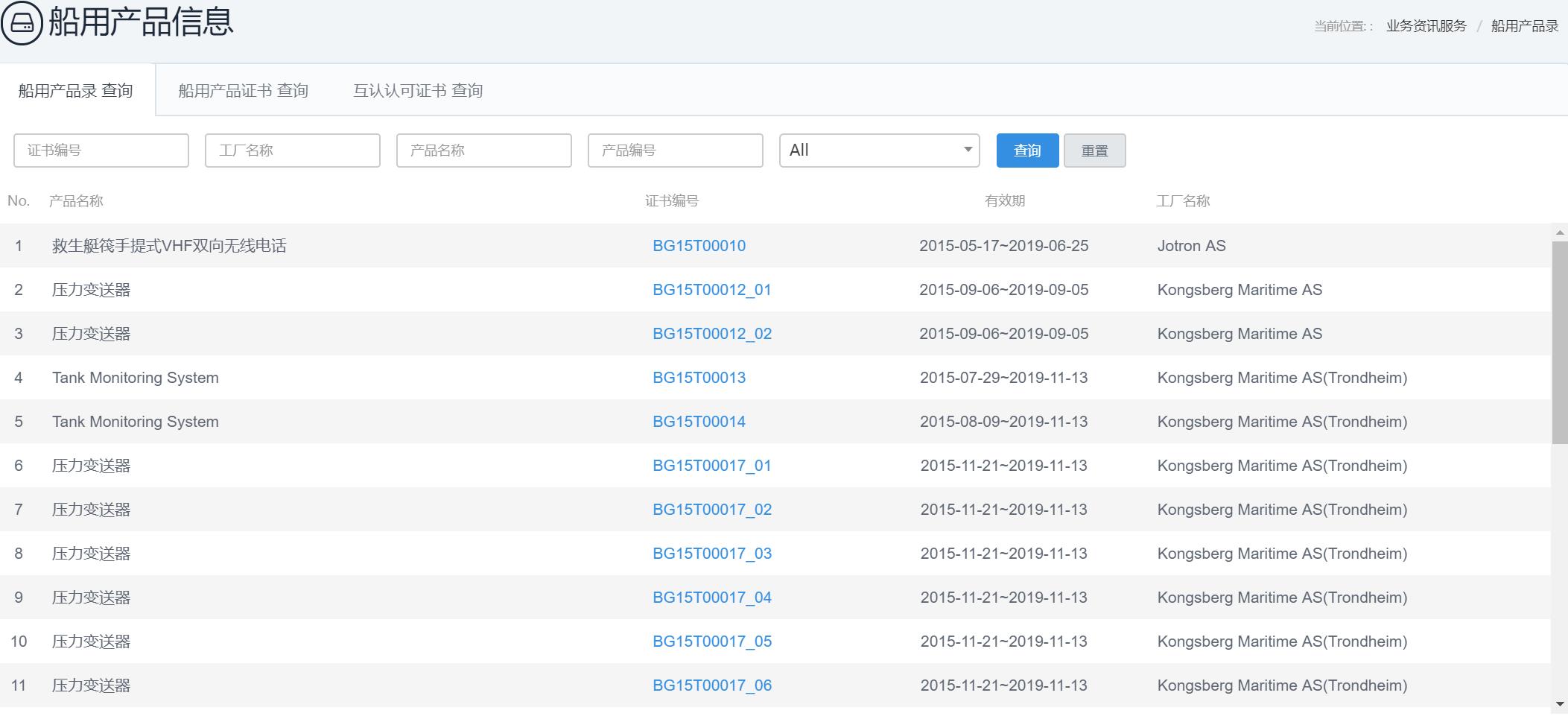Select 压力变送器 in row 11
Image resolution: width=1568 pixels, height=719 pixels.
point(91,685)
